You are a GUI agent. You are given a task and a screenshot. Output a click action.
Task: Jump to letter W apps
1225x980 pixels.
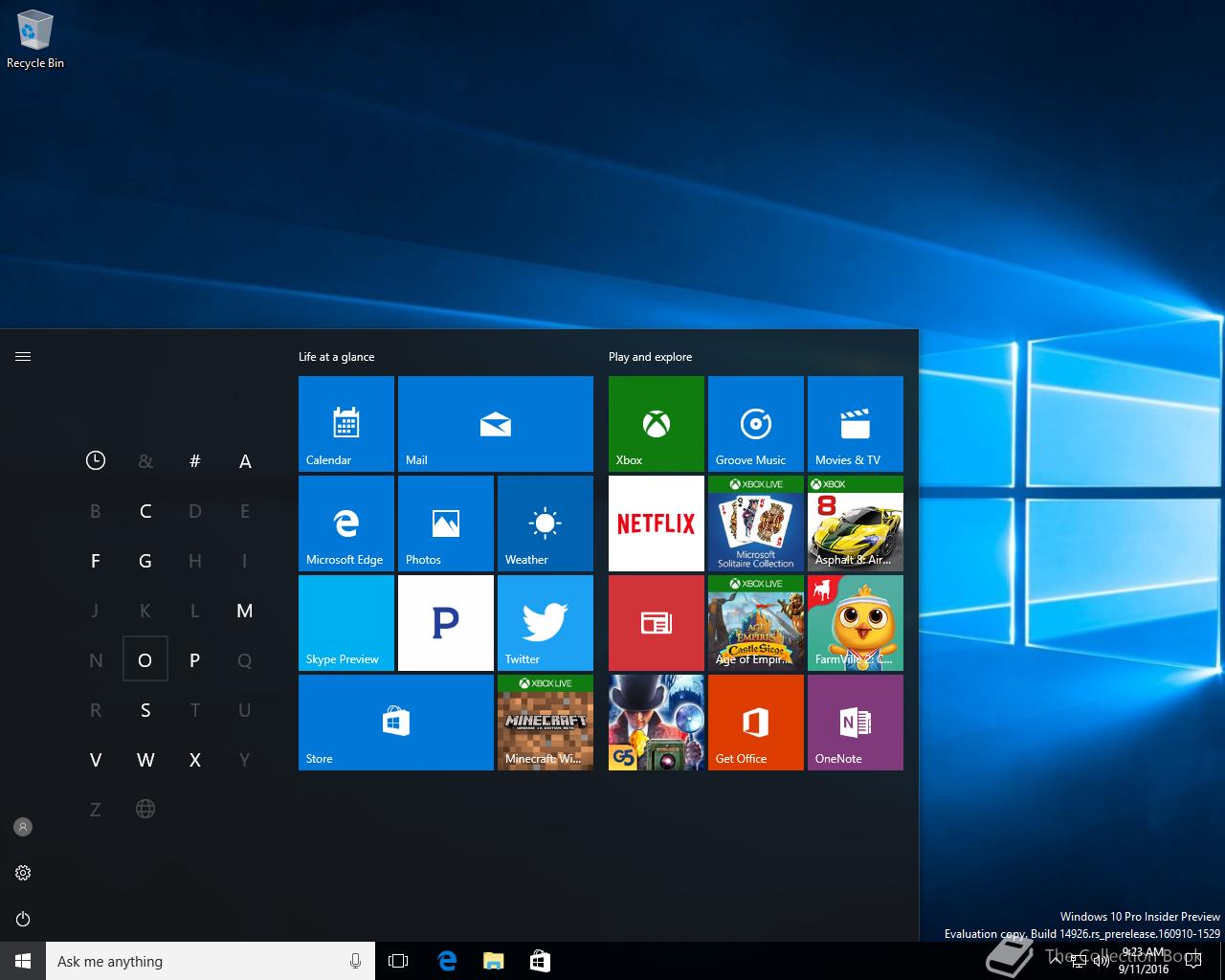pos(145,760)
